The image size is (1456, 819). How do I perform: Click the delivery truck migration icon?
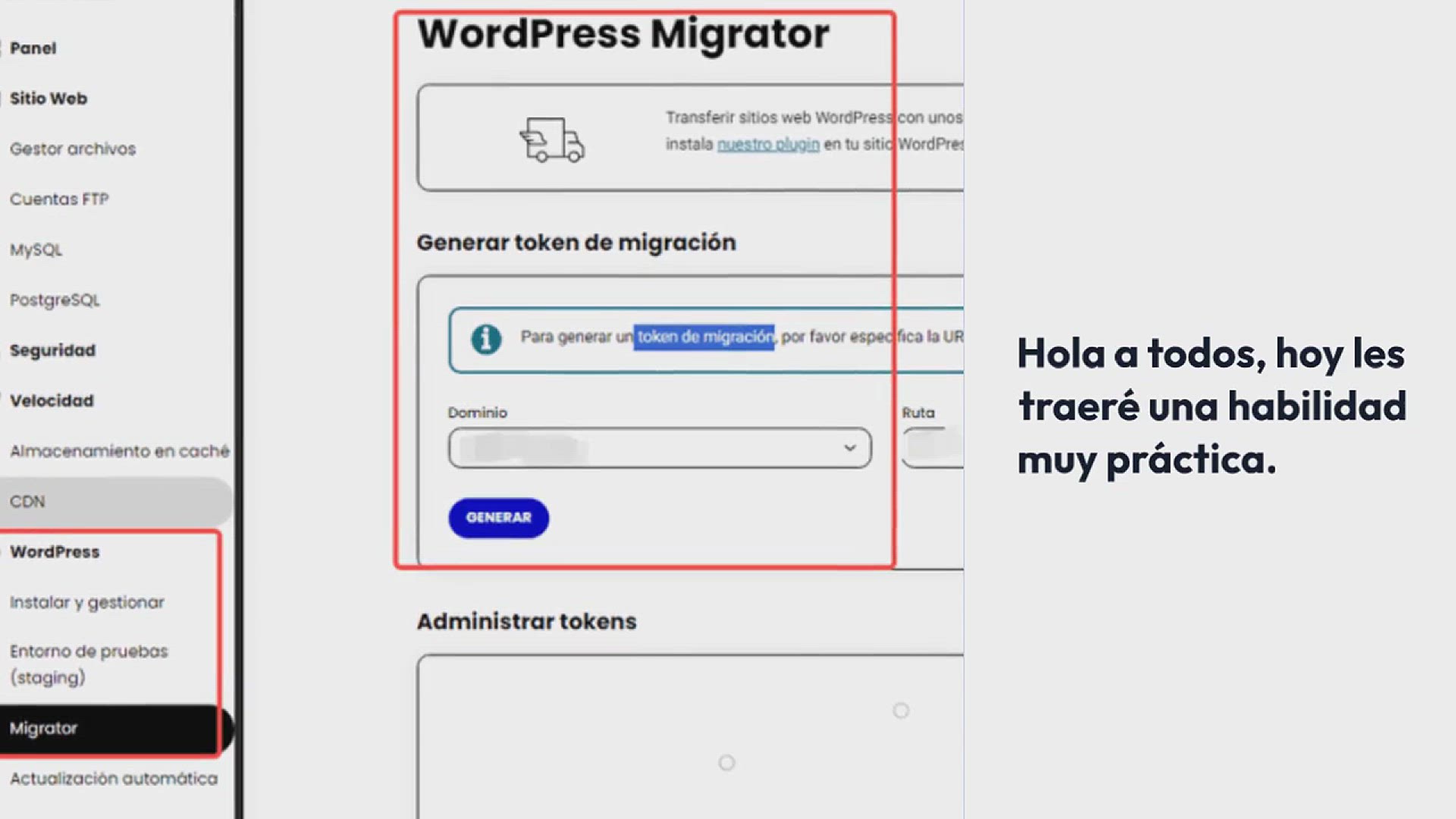(x=552, y=140)
